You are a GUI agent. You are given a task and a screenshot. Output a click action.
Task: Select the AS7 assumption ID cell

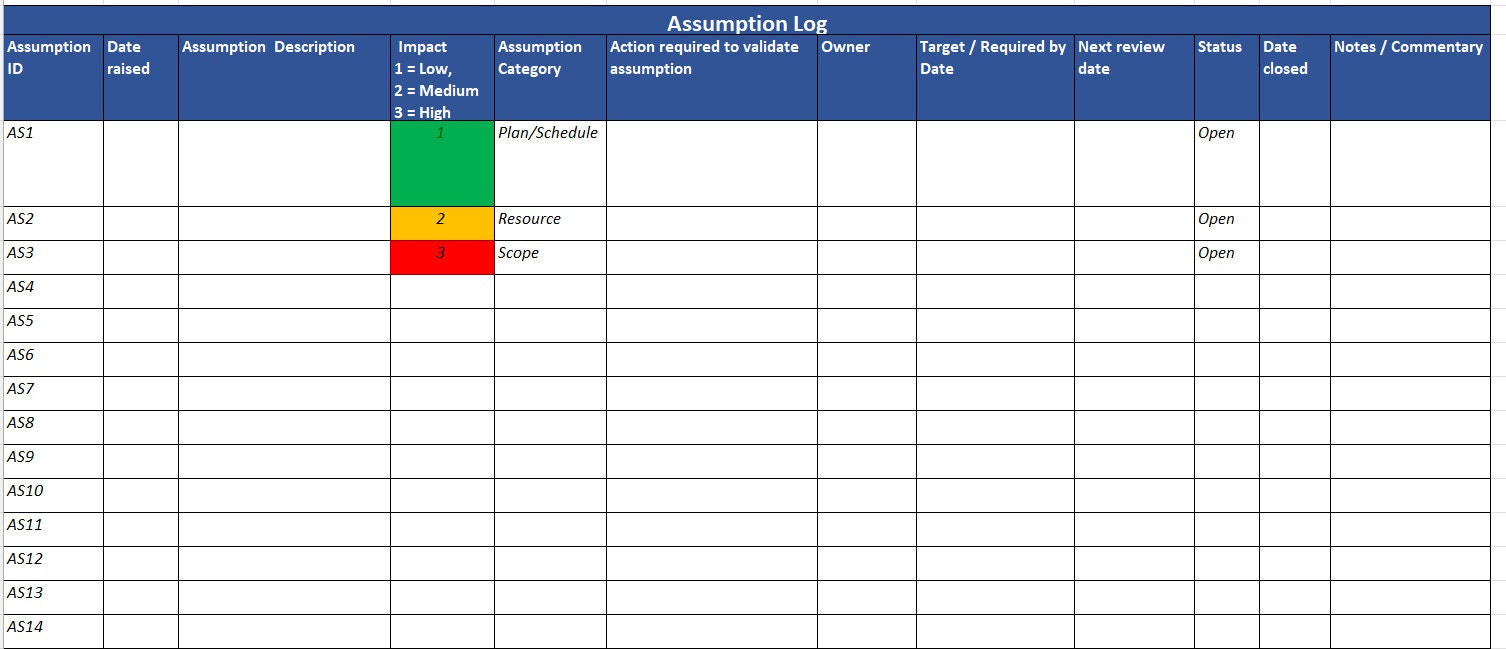click(x=50, y=390)
